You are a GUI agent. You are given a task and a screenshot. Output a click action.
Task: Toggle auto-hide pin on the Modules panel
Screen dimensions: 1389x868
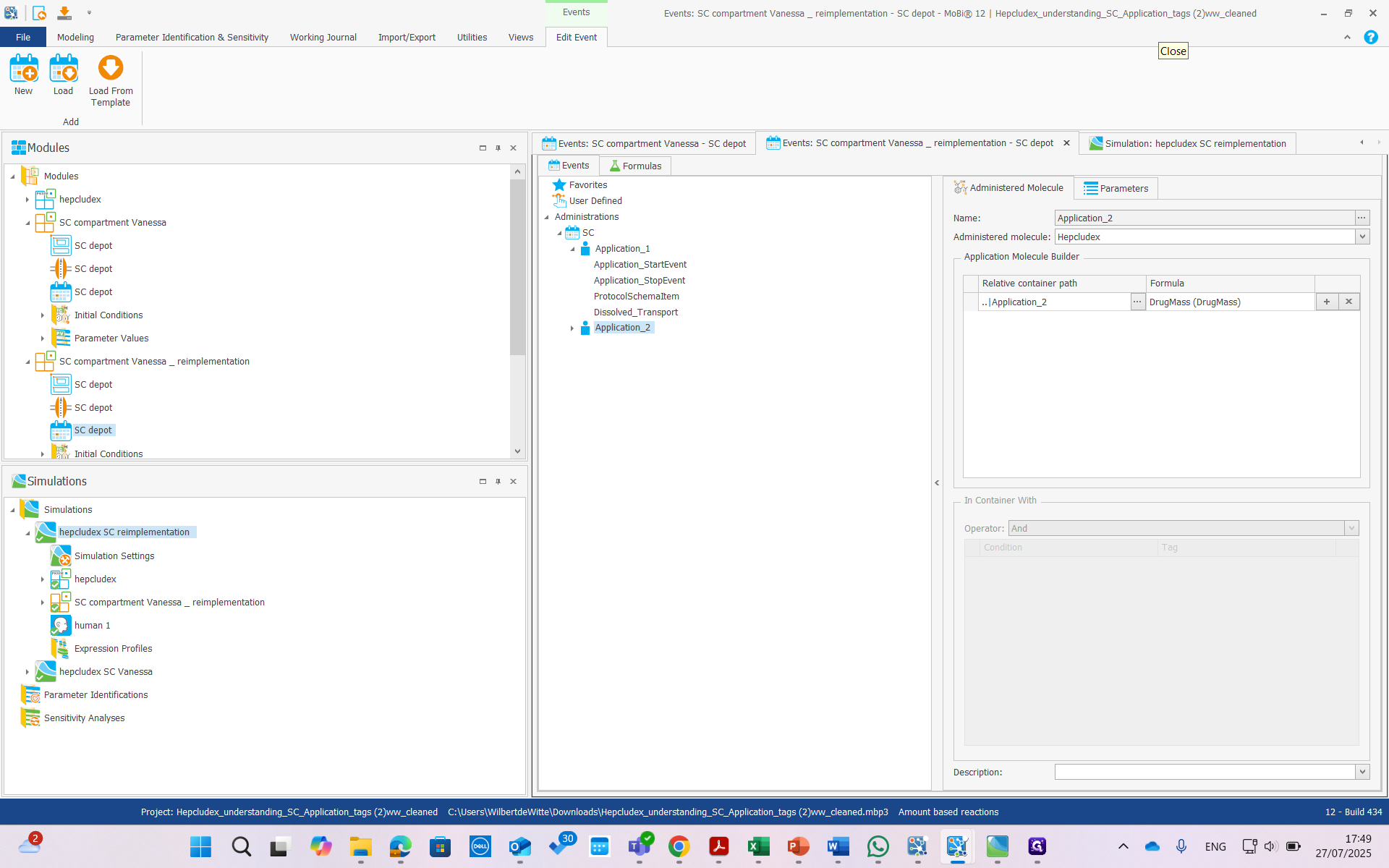498,148
